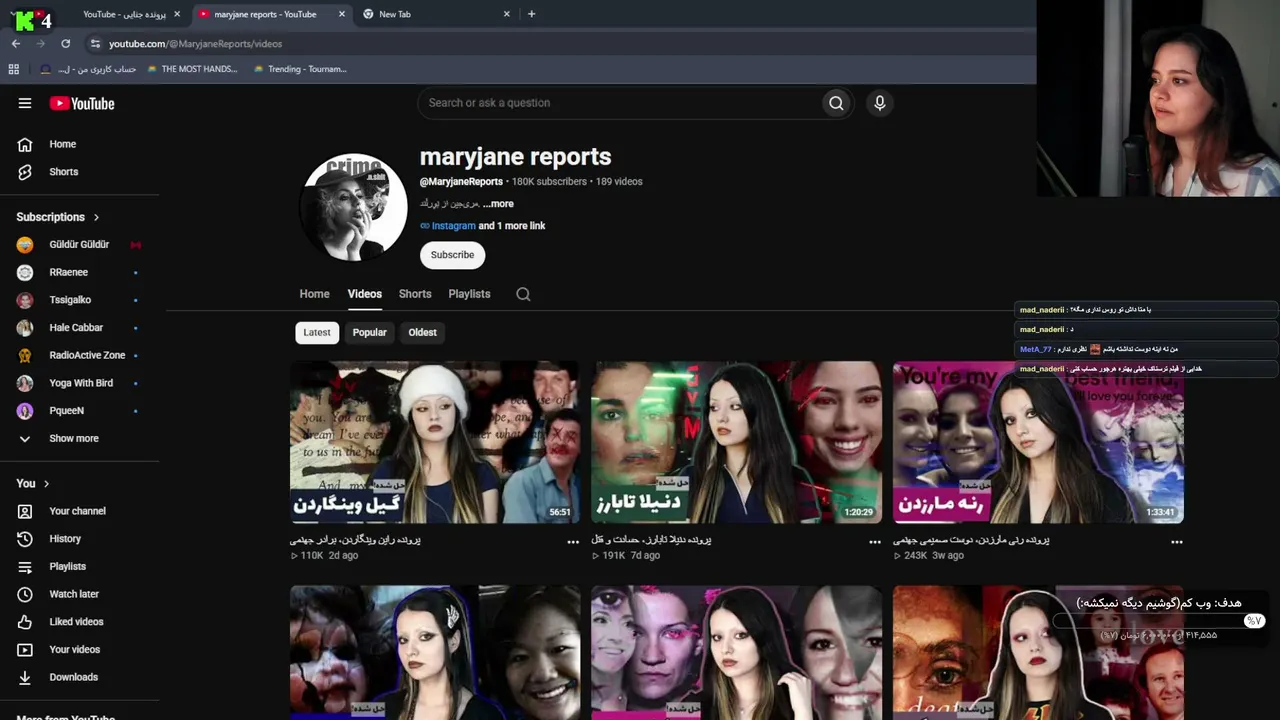Open the apps grid in the bookmarks bar

tap(14, 69)
